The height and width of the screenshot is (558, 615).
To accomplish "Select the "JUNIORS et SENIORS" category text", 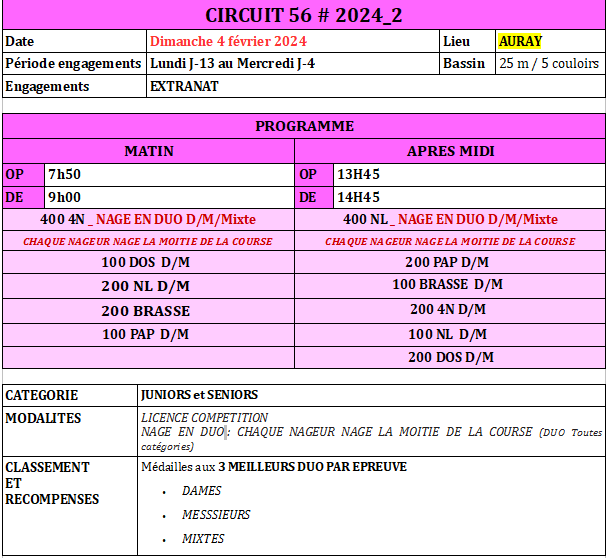I will point(199,395).
